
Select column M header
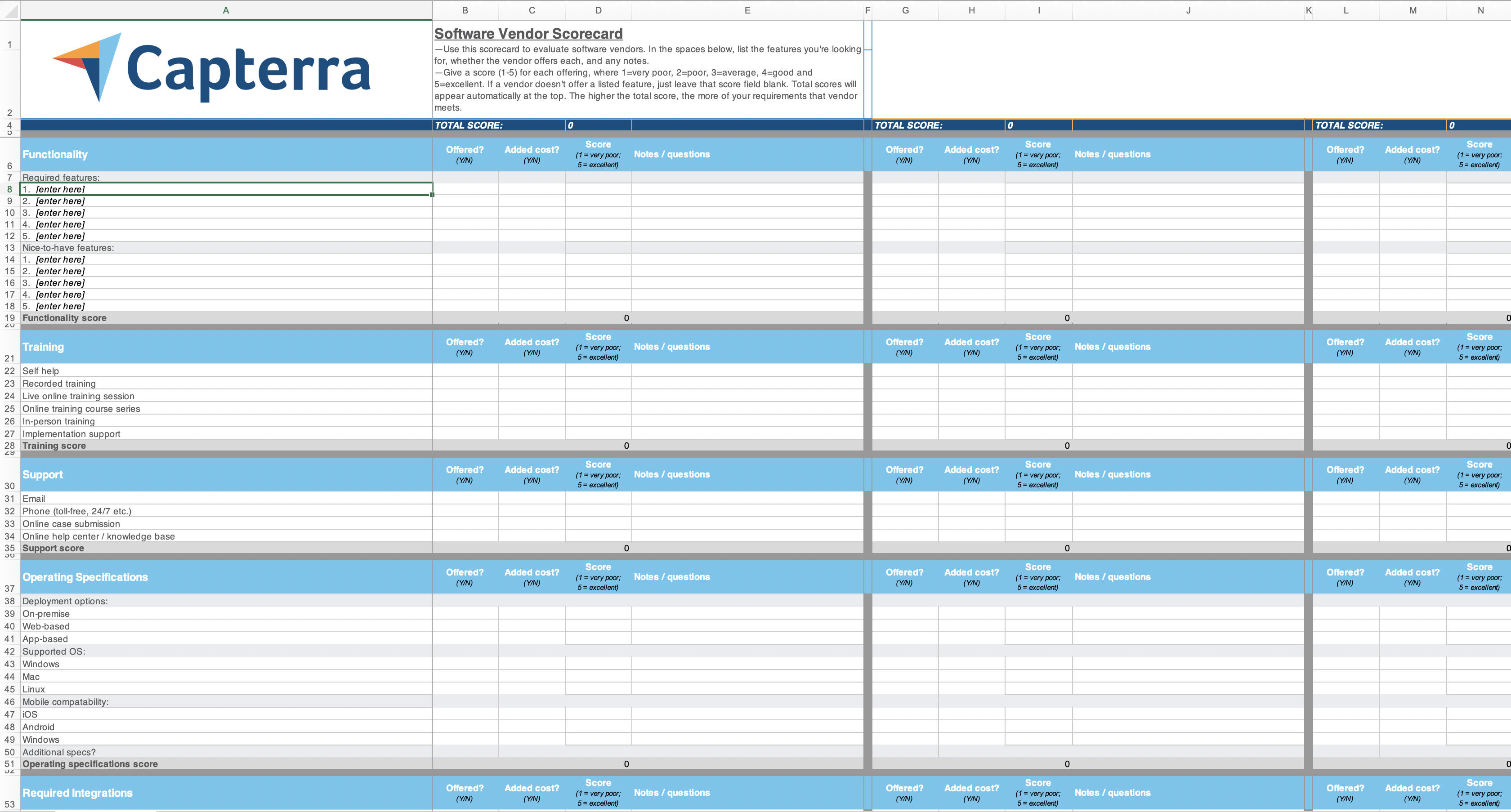click(x=1413, y=10)
